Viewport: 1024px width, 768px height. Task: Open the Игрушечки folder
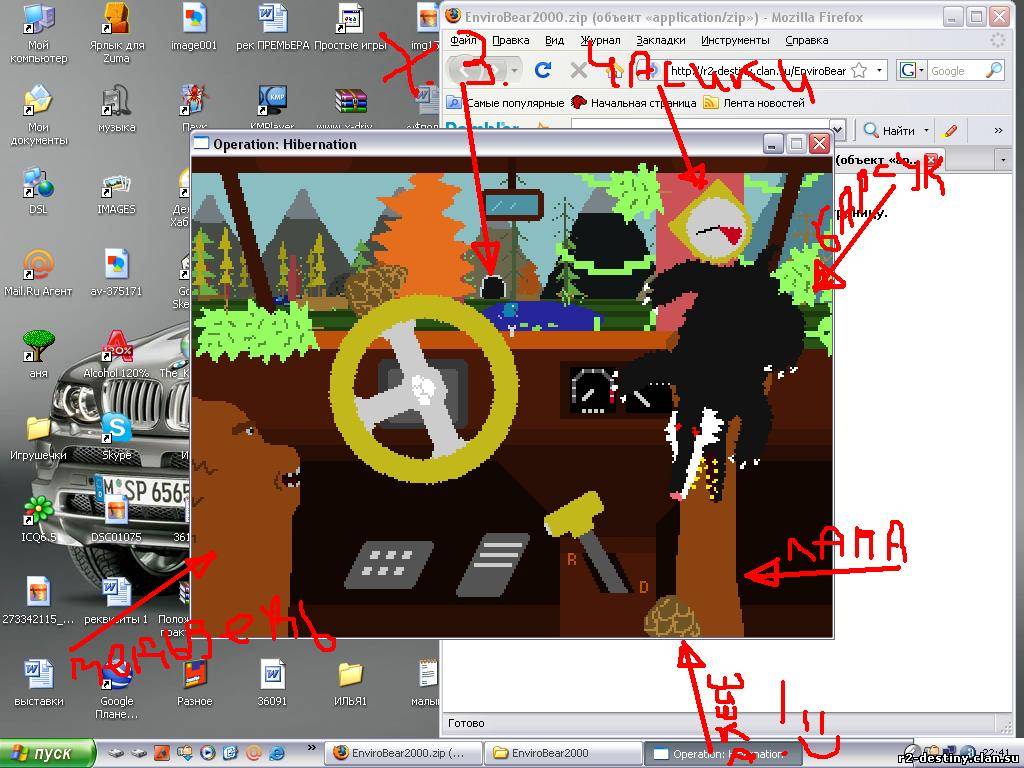(x=38, y=438)
